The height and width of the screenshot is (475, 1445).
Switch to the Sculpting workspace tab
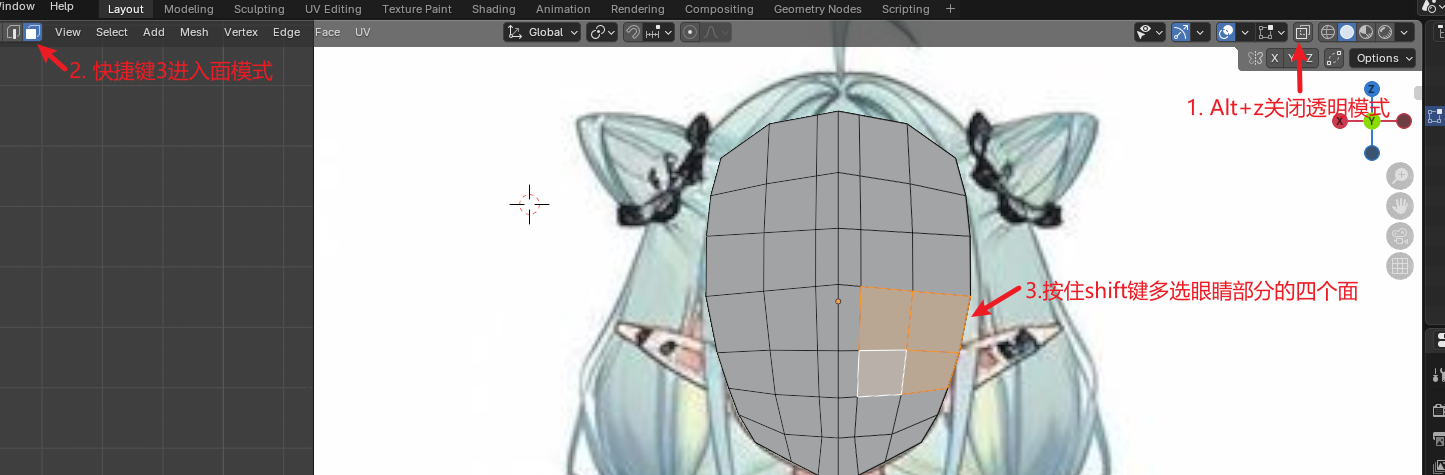tap(259, 9)
